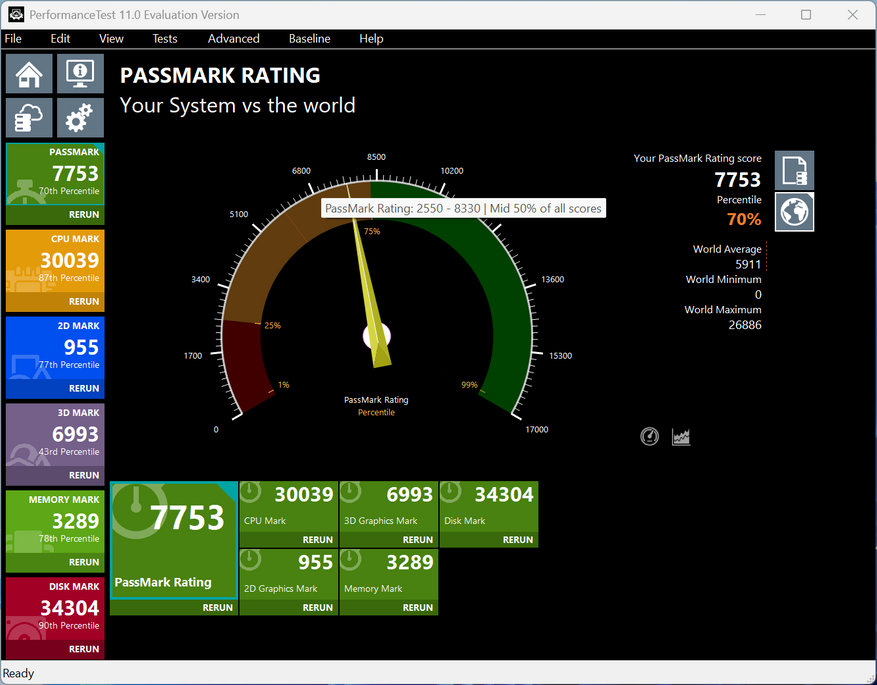Click the Ready status bar text
877x685 pixels.
click(x=18, y=673)
